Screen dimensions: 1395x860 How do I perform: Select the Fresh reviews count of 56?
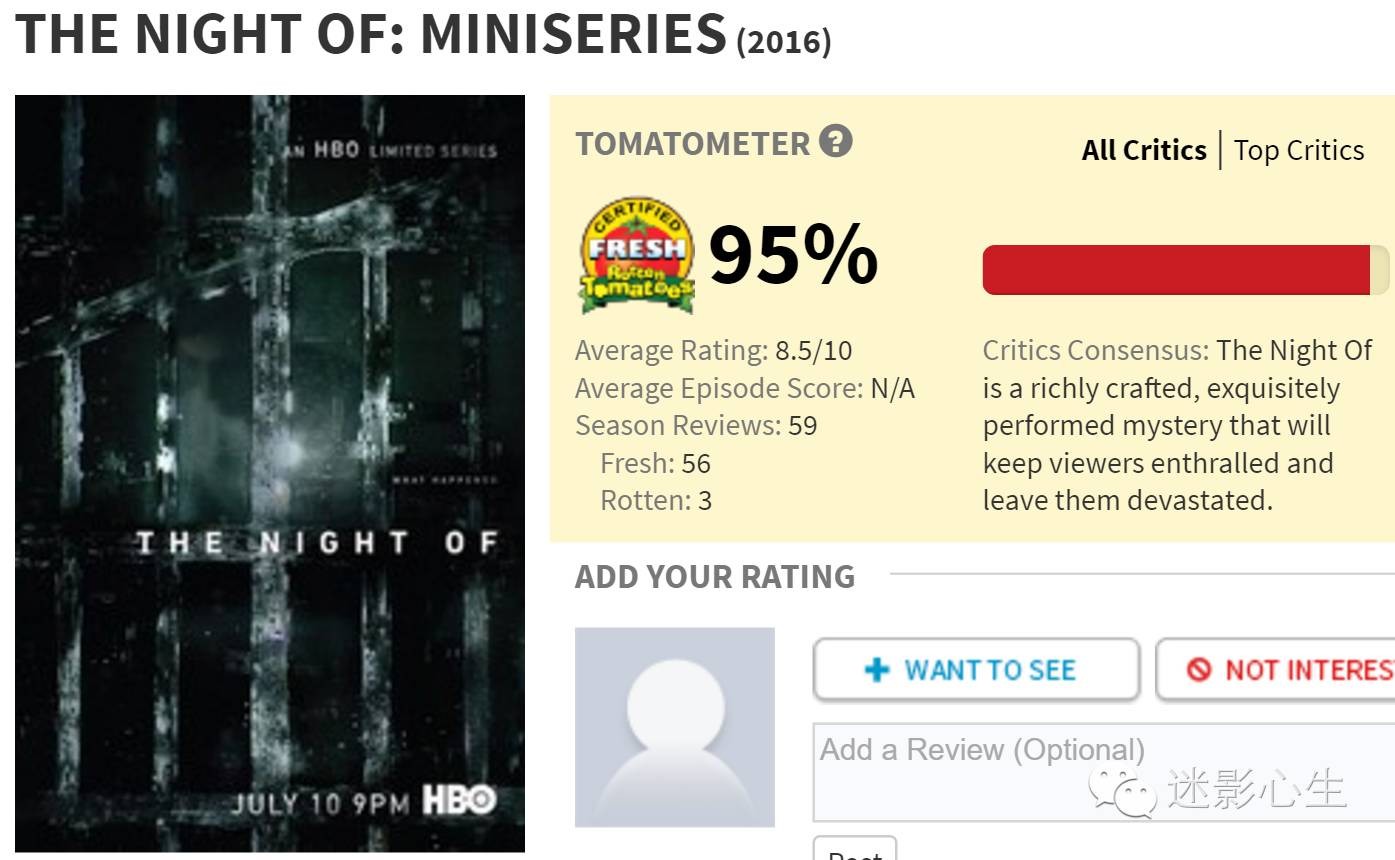coord(696,464)
